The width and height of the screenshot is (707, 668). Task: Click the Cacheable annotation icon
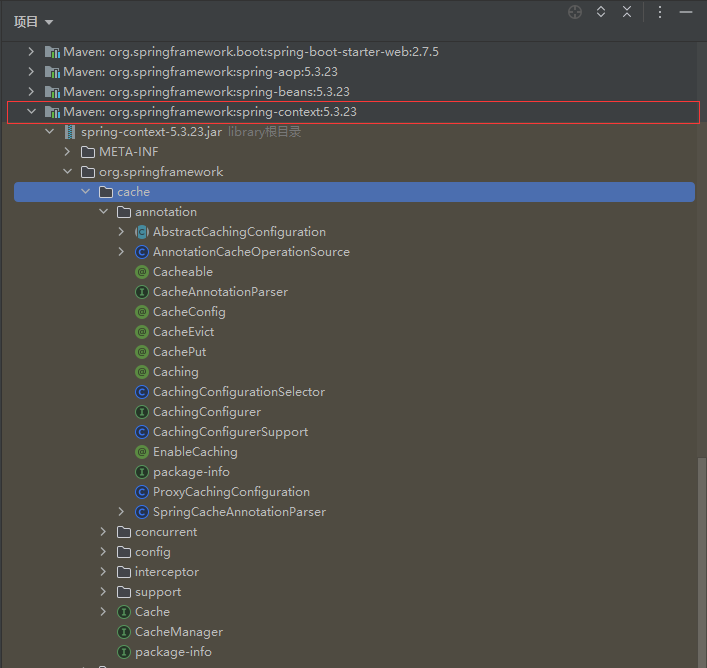142,272
